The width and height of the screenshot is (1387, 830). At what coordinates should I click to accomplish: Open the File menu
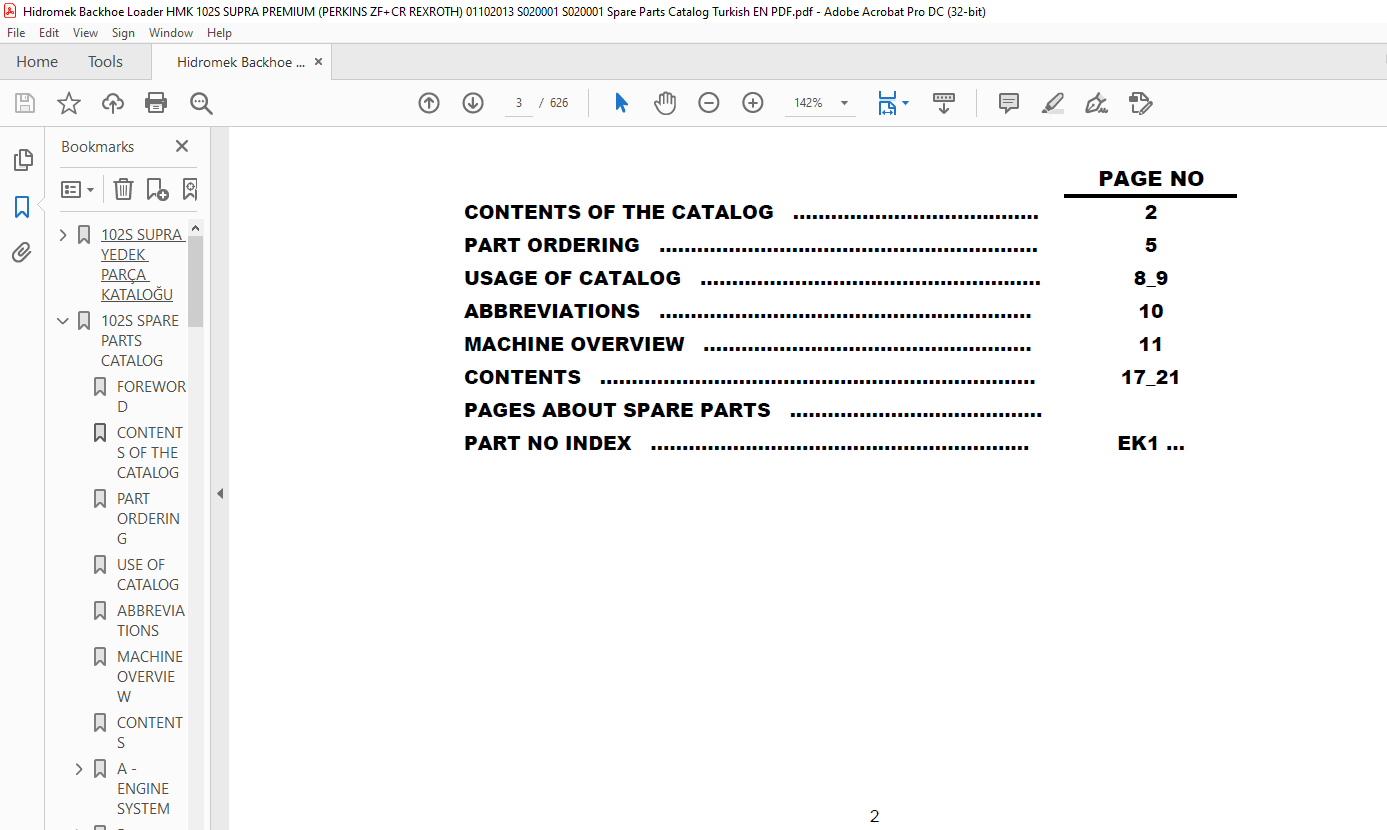[16, 33]
